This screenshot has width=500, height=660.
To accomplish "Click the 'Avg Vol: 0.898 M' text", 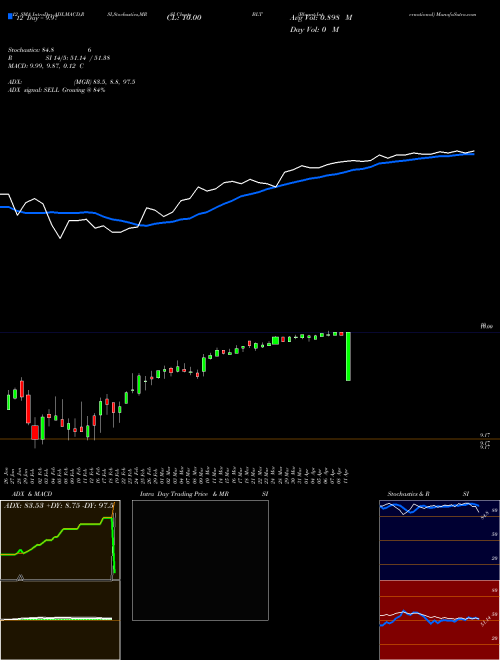I will [x=321, y=18].
